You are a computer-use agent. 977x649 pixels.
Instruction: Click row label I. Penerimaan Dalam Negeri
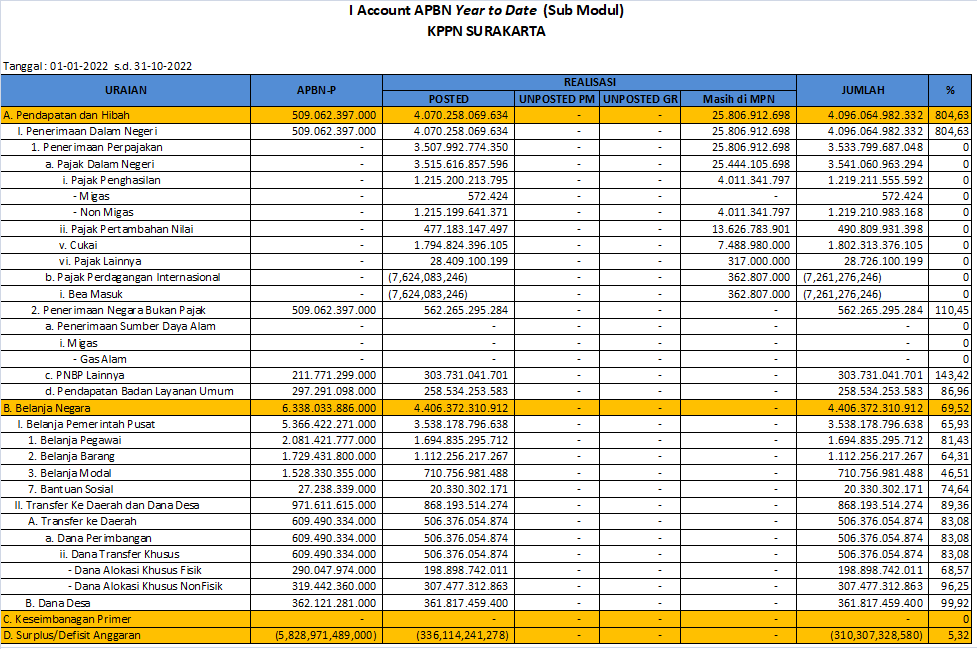tap(87, 131)
